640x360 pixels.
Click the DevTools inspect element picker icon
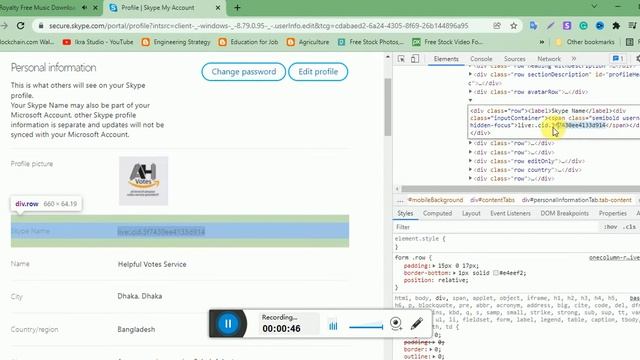(401, 59)
